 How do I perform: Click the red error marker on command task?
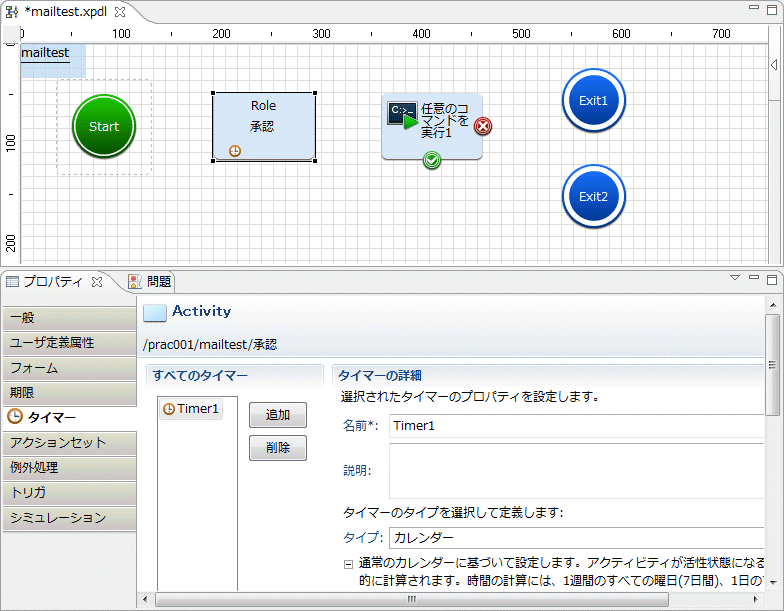pos(482,126)
